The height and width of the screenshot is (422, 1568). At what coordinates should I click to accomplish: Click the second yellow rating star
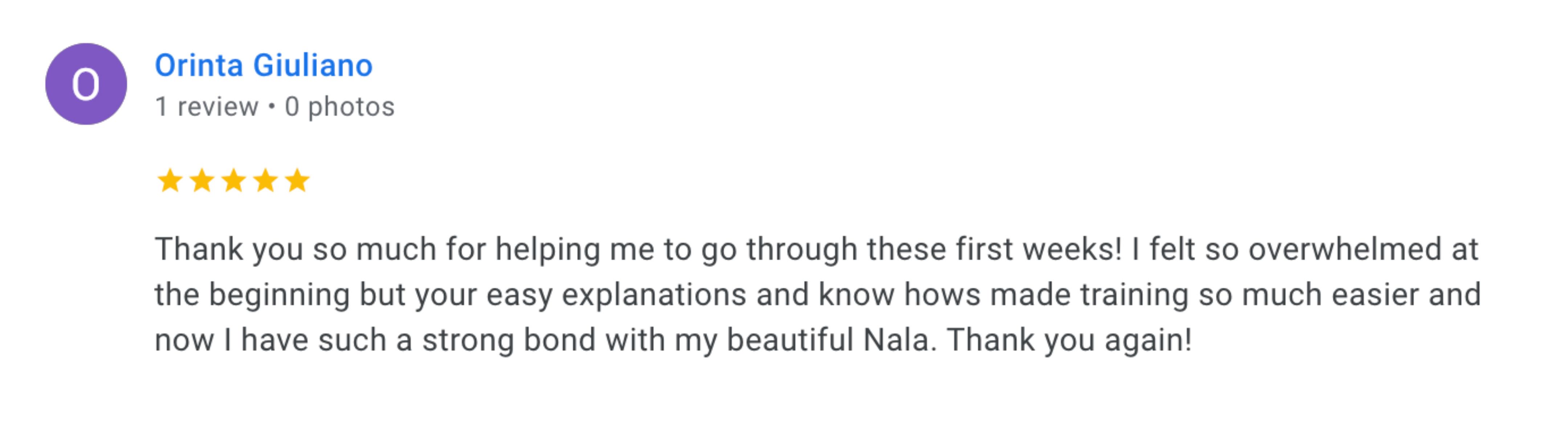(x=201, y=181)
